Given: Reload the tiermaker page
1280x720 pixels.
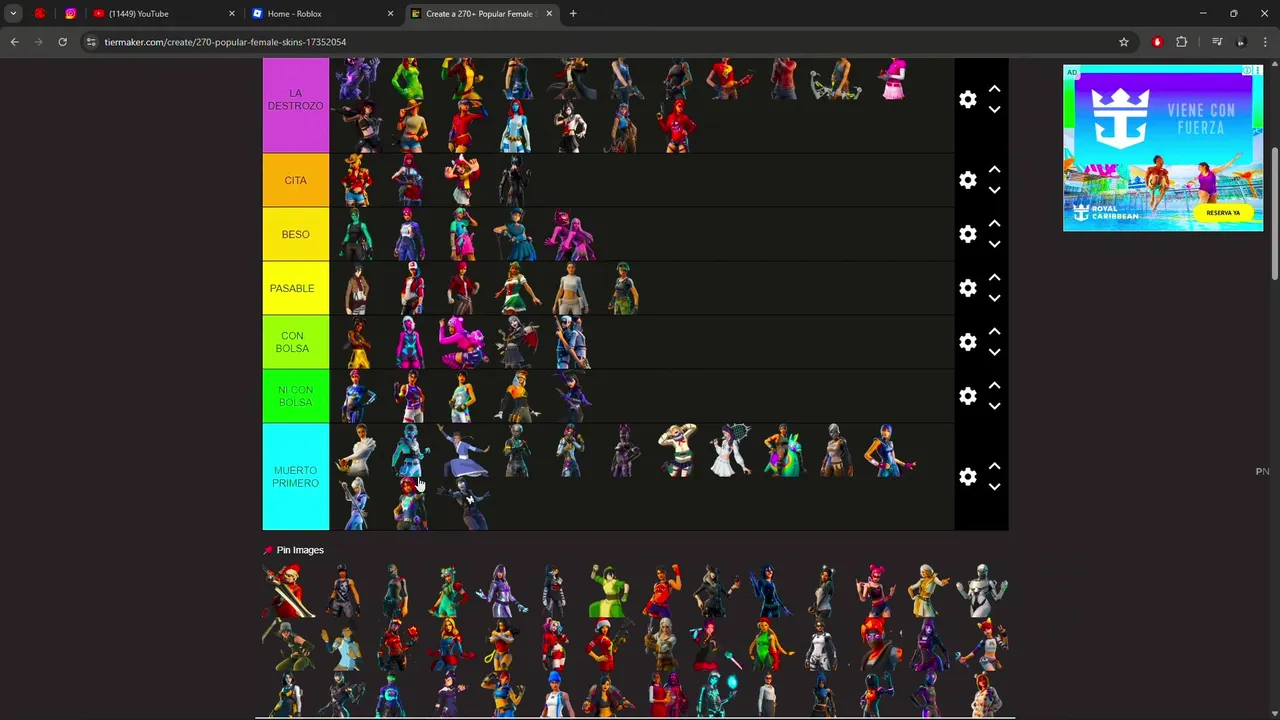Looking at the screenshot, I should pos(62,42).
